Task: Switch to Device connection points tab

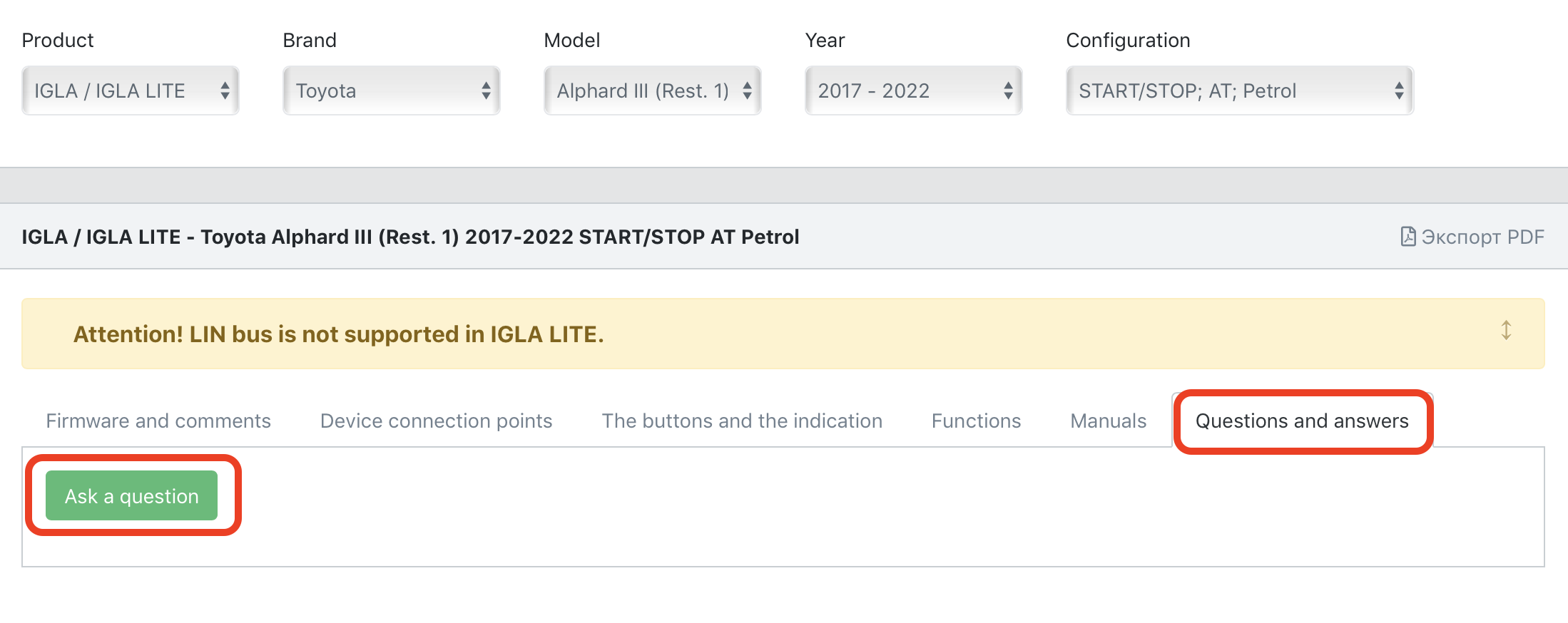Action: [437, 421]
